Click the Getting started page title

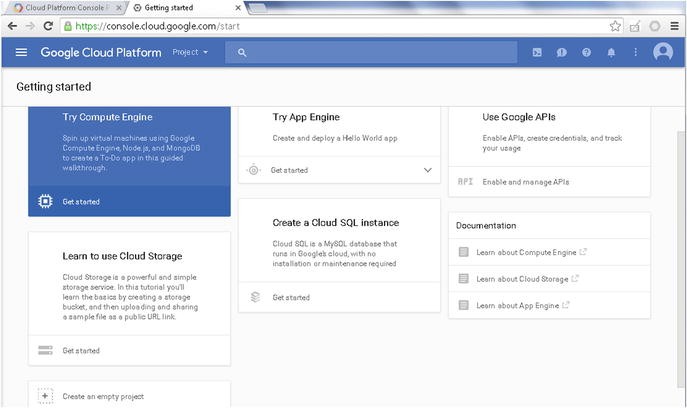[x=54, y=87]
